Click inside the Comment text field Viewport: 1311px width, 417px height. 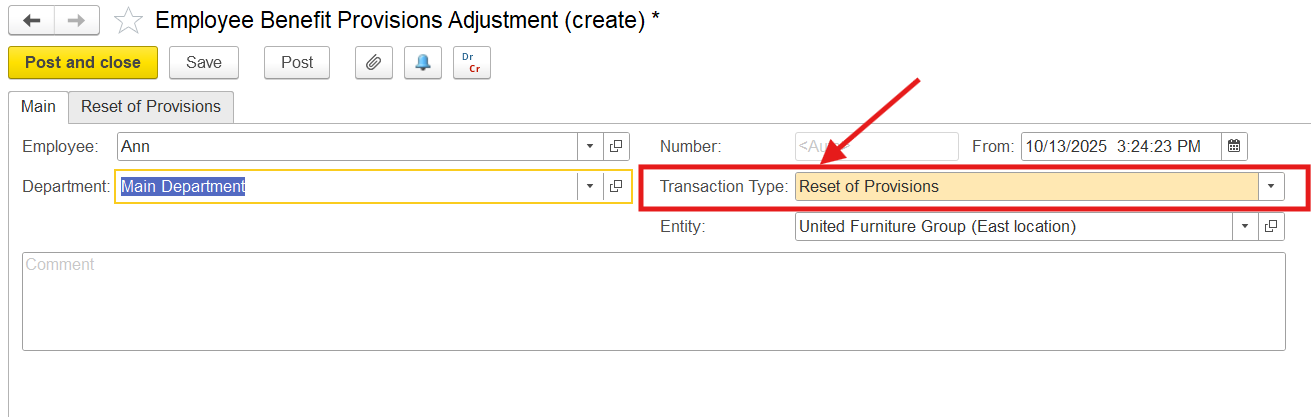(653, 301)
